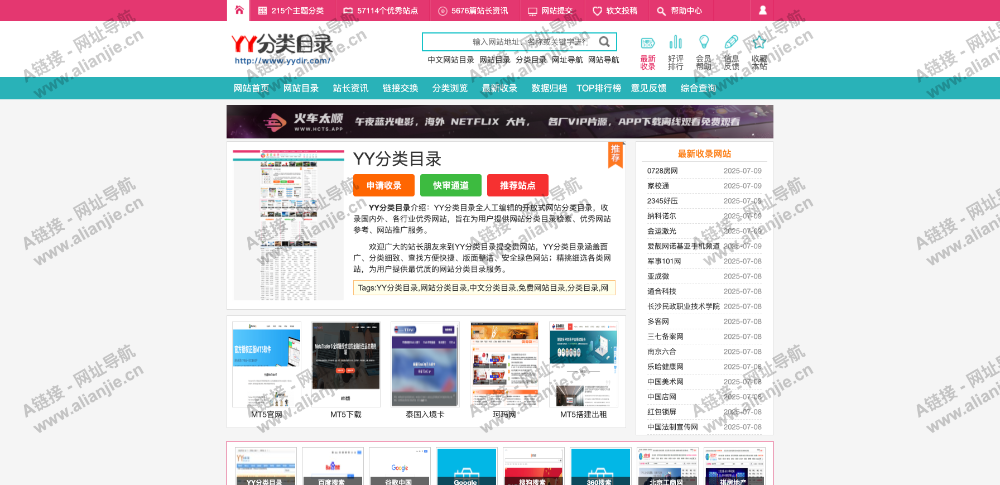The height and width of the screenshot is (485, 1000).
Task: Open 多客网 in latest sites list
Action: pyautogui.click(x=658, y=321)
